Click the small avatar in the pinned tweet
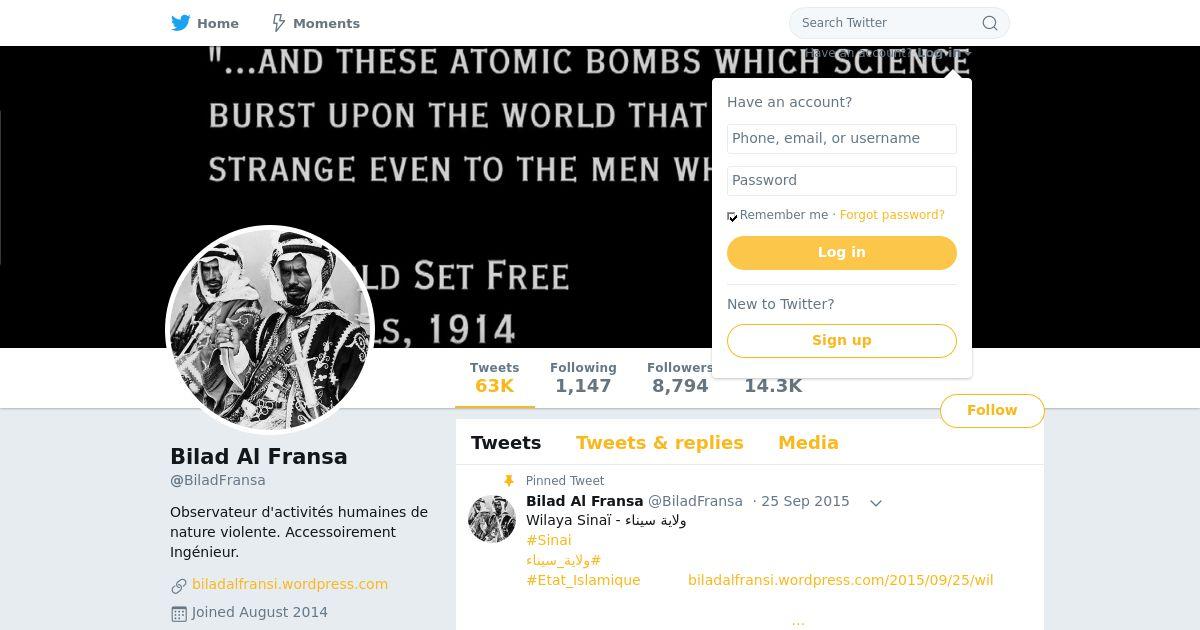 [492, 519]
